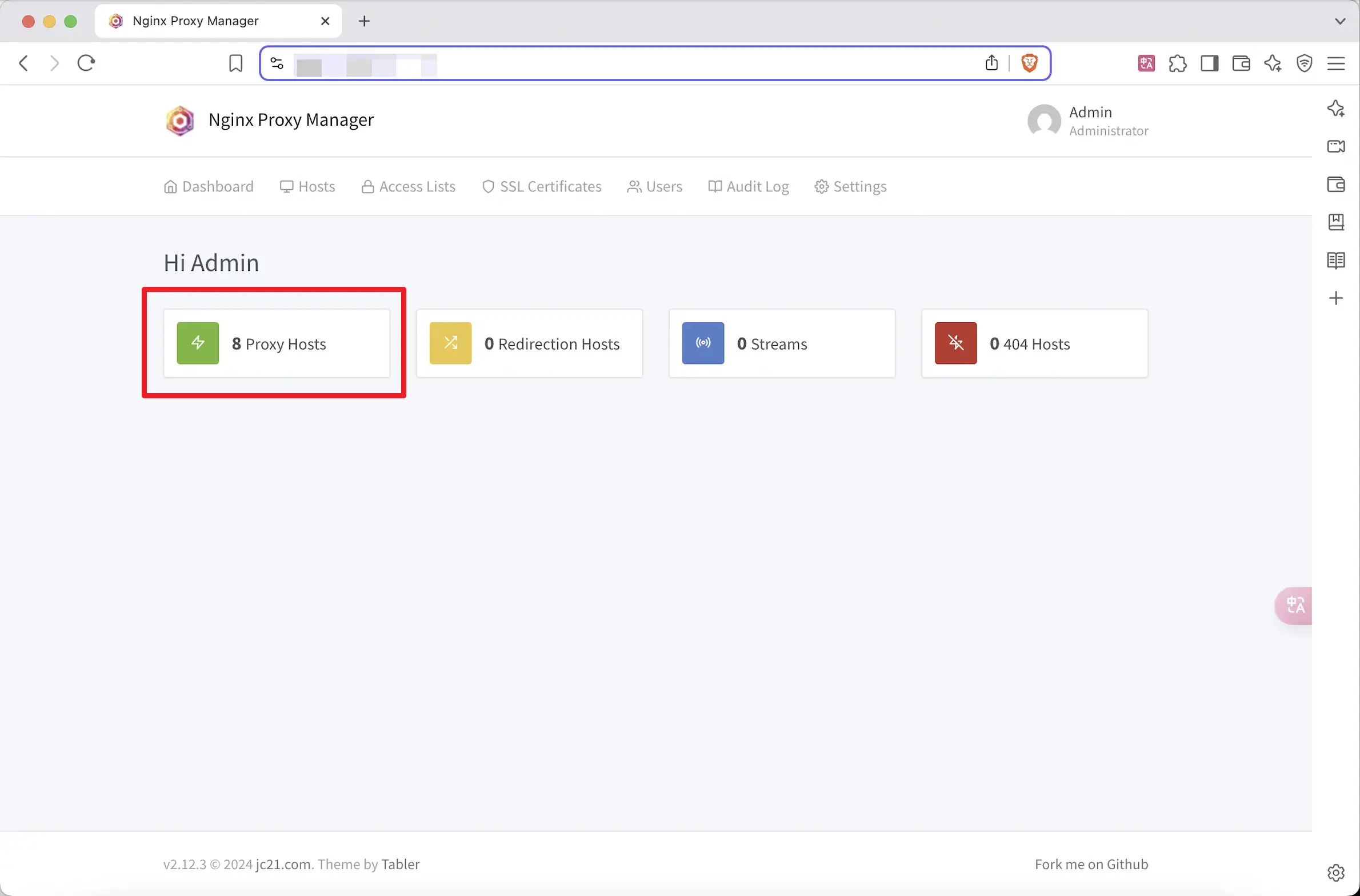
Task: Go forward with the browser forward arrow
Action: 54,63
